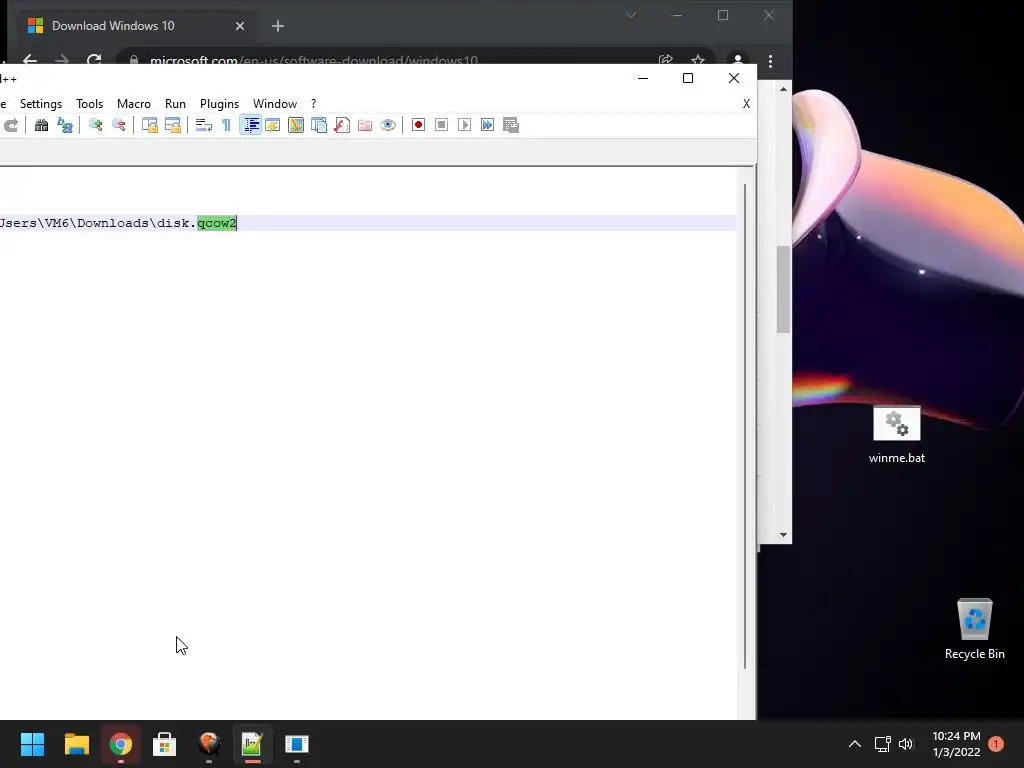The image size is (1024, 768).
Task: Open the Windows Start menu
Action: pyautogui.click(x=32, y=744)
